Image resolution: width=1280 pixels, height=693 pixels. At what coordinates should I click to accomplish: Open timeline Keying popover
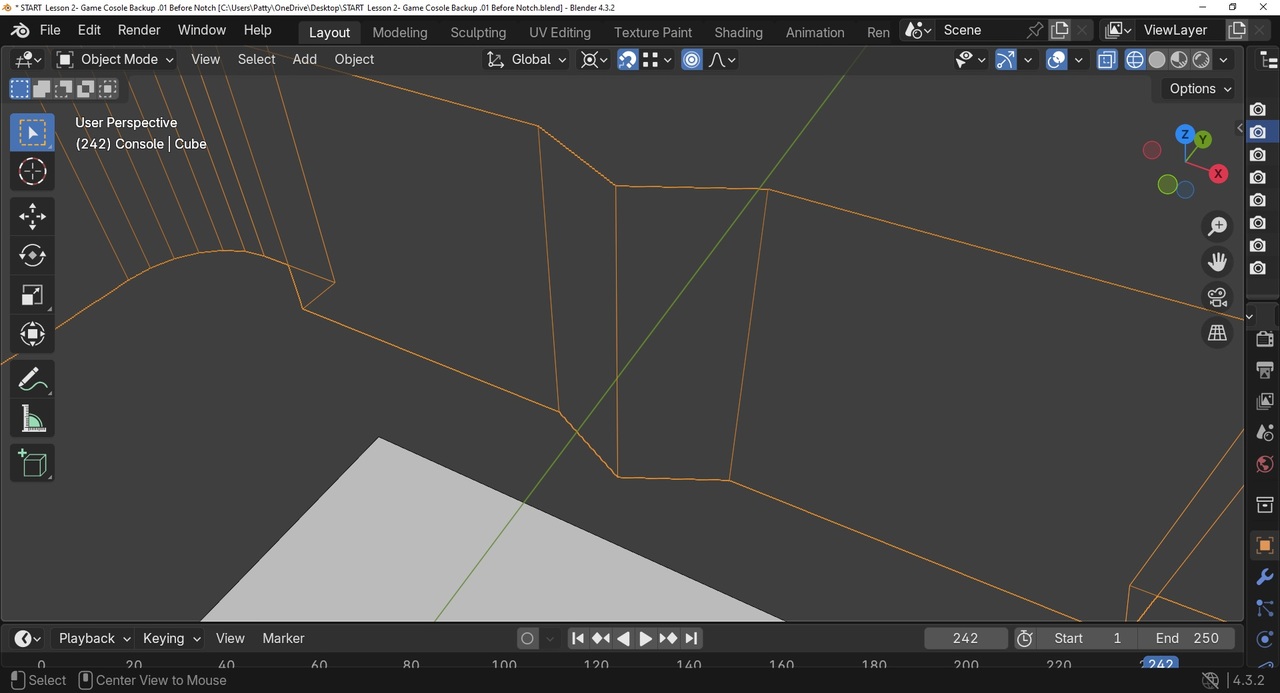pyautogui.click(x=171, y=638)
